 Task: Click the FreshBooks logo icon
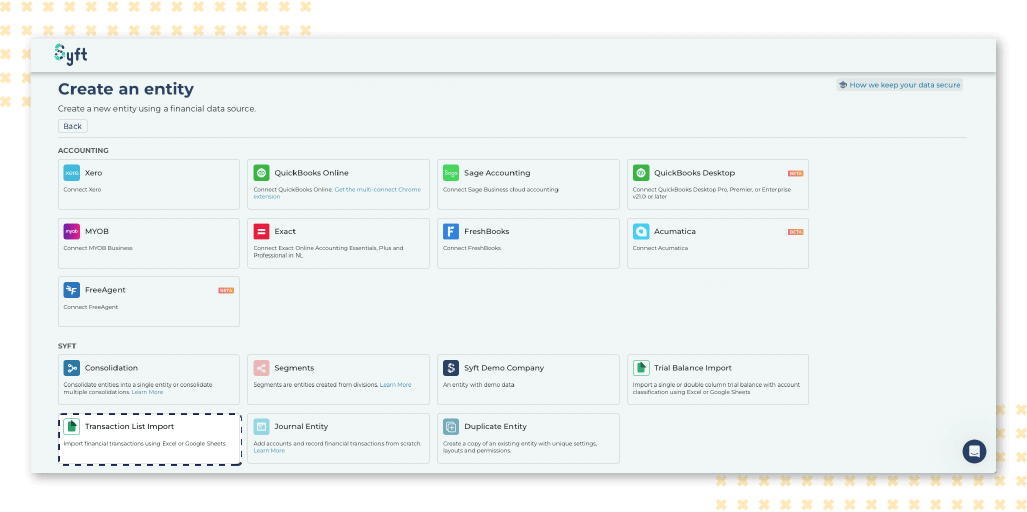[451, 231]
